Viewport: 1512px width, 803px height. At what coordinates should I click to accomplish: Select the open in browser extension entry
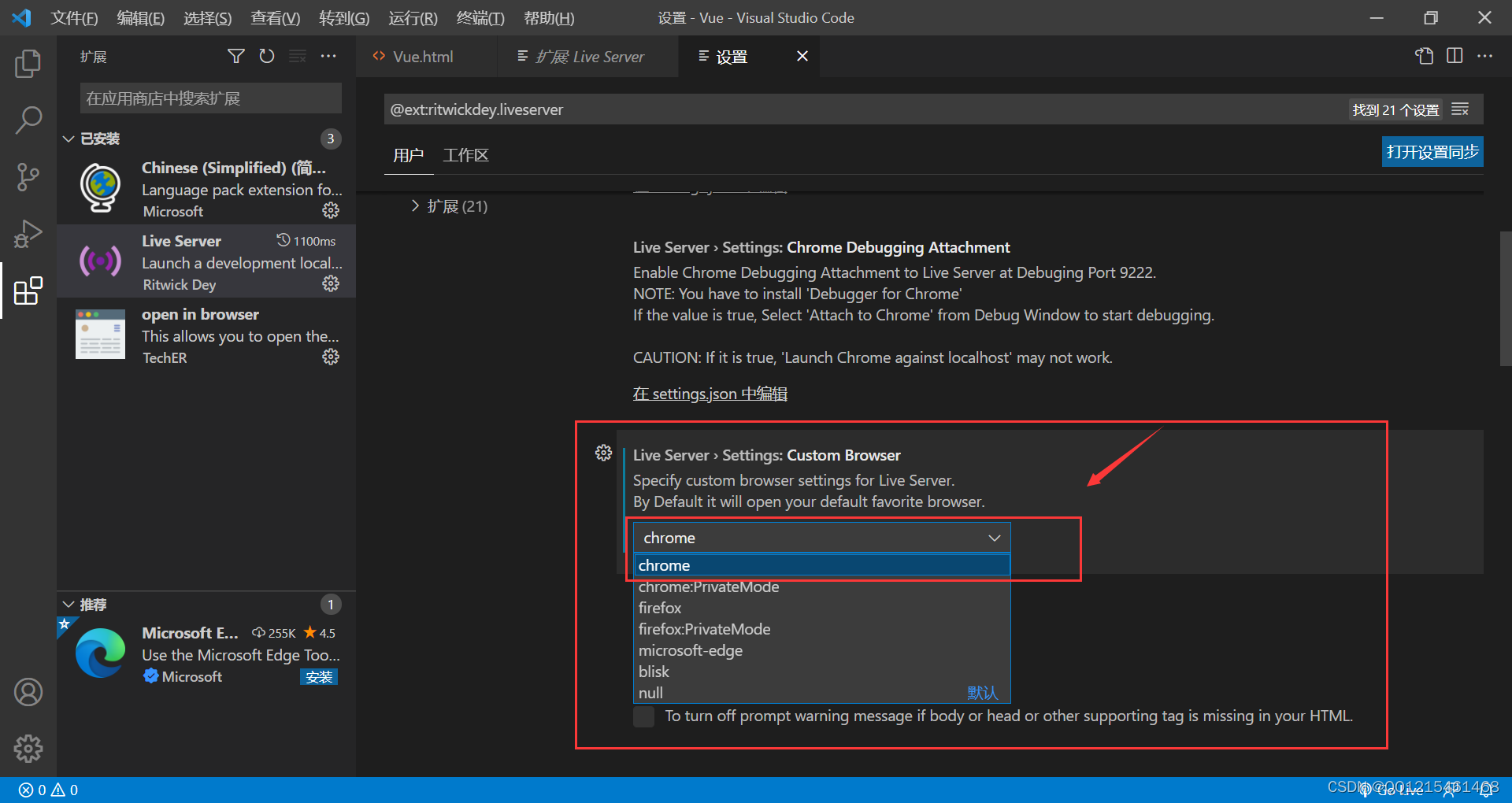pos(206,335)
